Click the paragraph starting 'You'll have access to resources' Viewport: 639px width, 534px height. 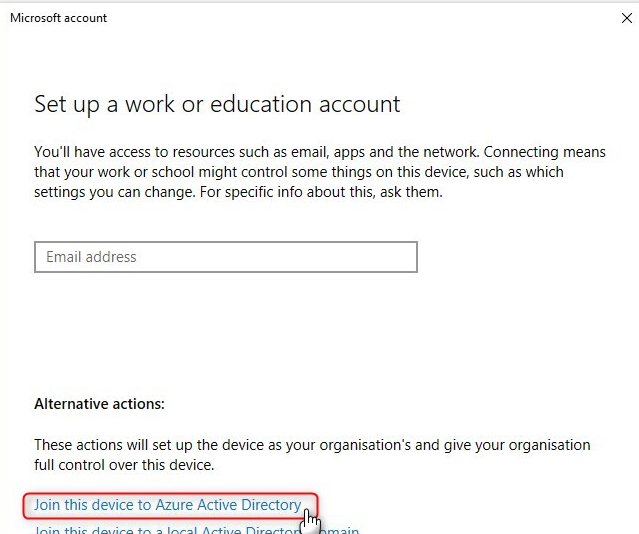[320, 172]
